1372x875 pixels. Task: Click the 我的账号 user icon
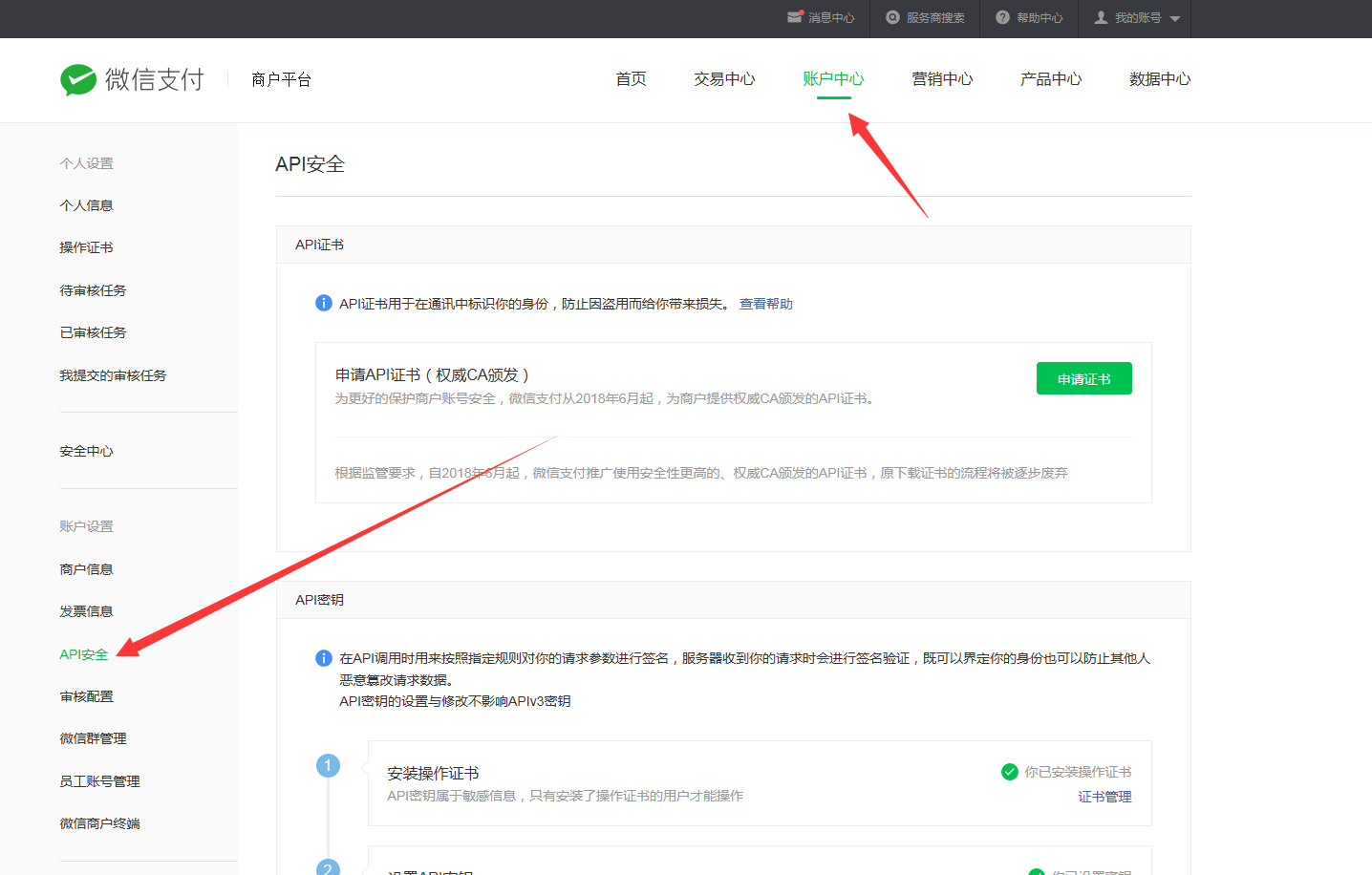(1101, 17)
